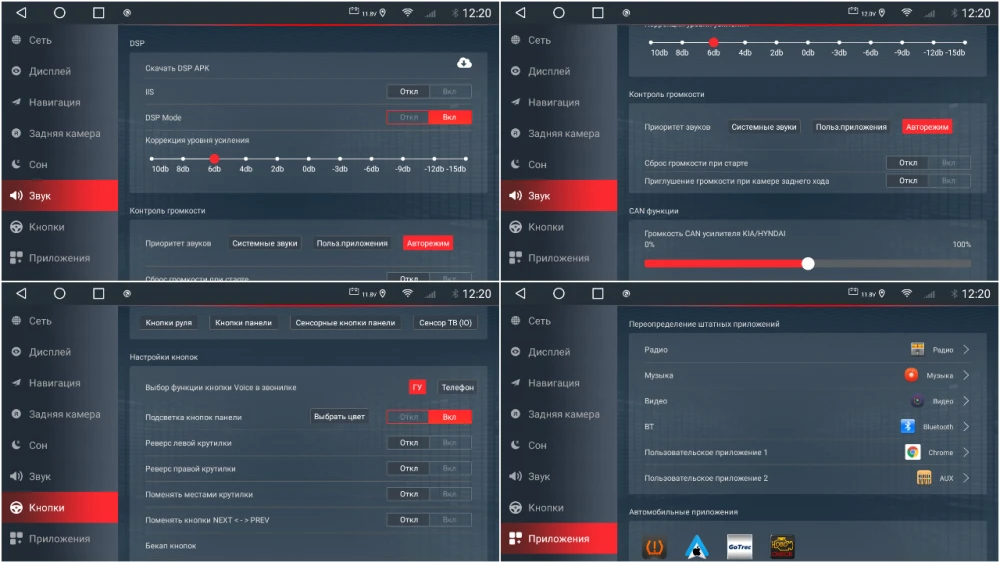Tap the Music app icon in Музыка row
The height and width of the screenshot is (562, 1000).
coord(911,374)
